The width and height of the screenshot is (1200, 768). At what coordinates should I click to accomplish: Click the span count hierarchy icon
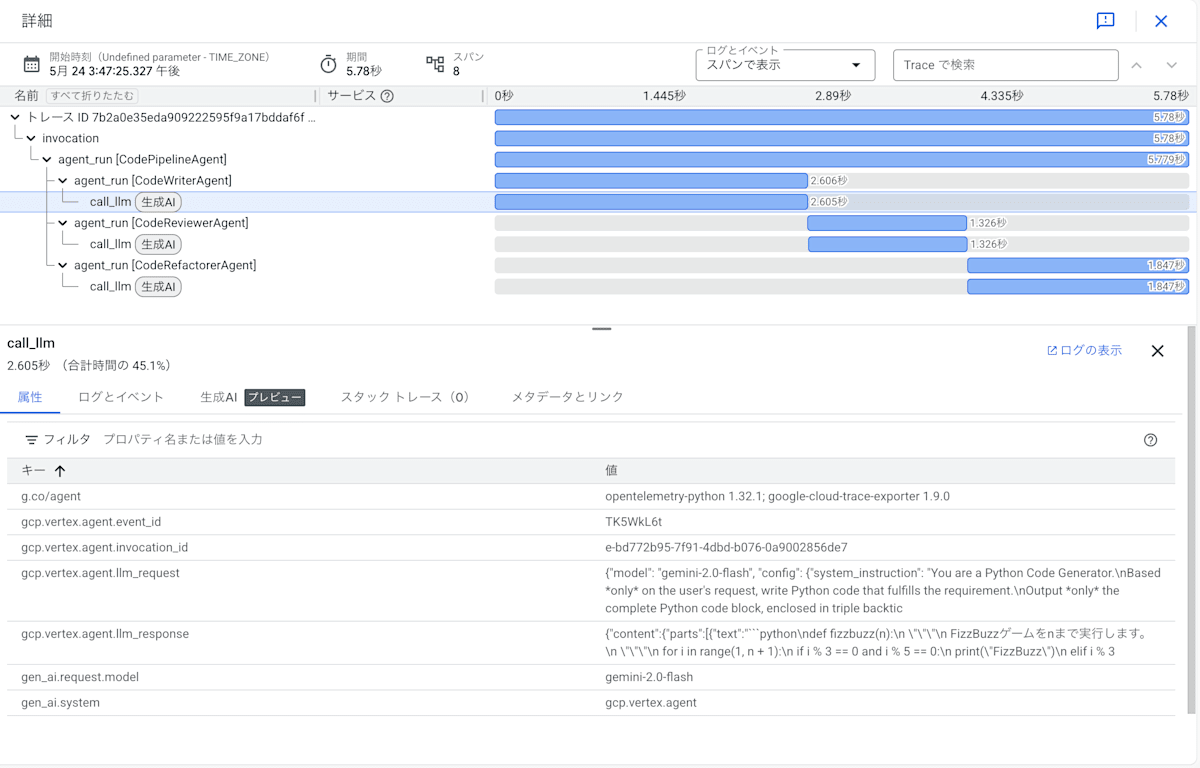(x=435, y=64)
